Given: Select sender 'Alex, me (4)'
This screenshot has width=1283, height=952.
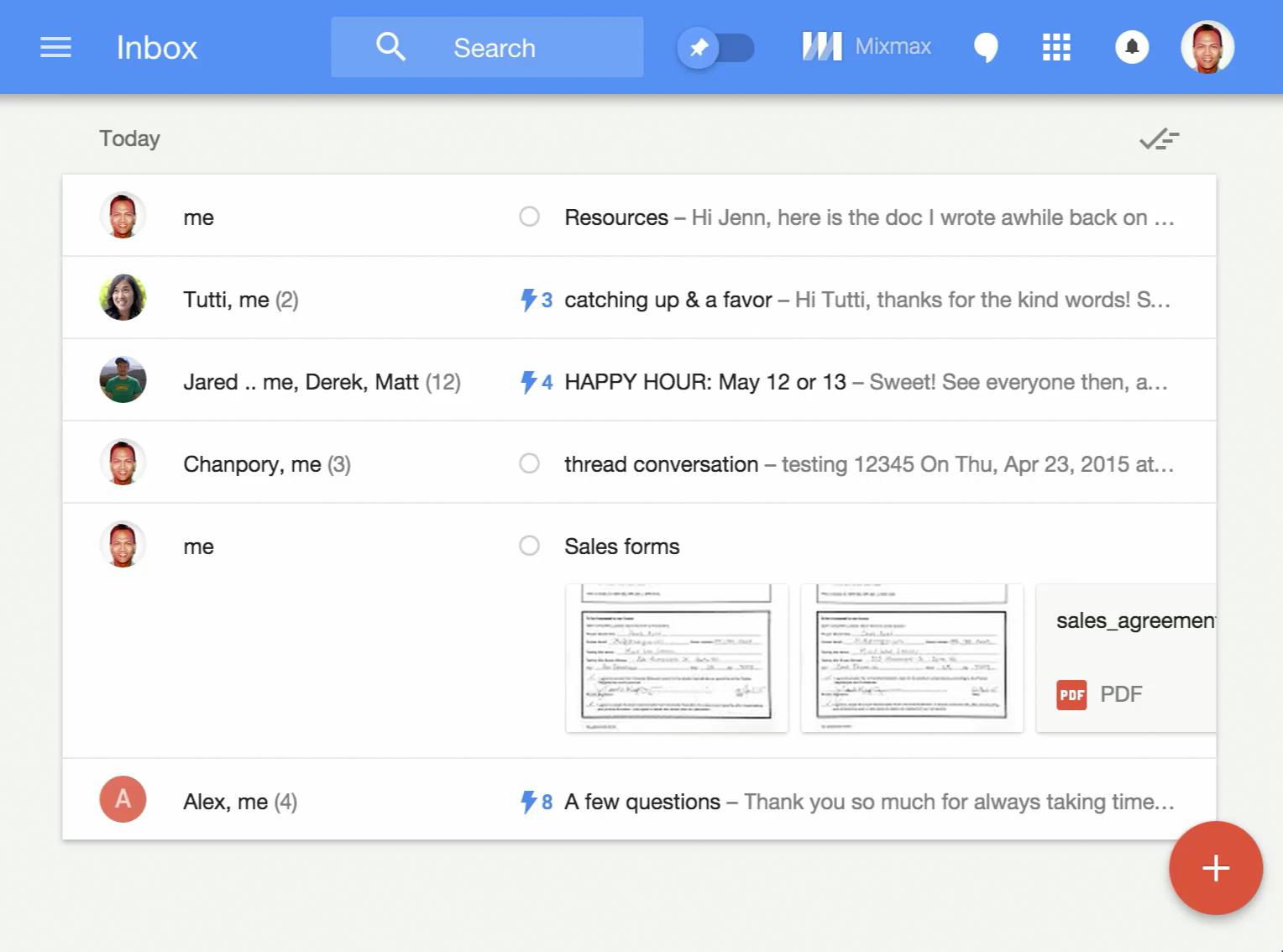Looking at the screenshot, I should pos(240,802).
